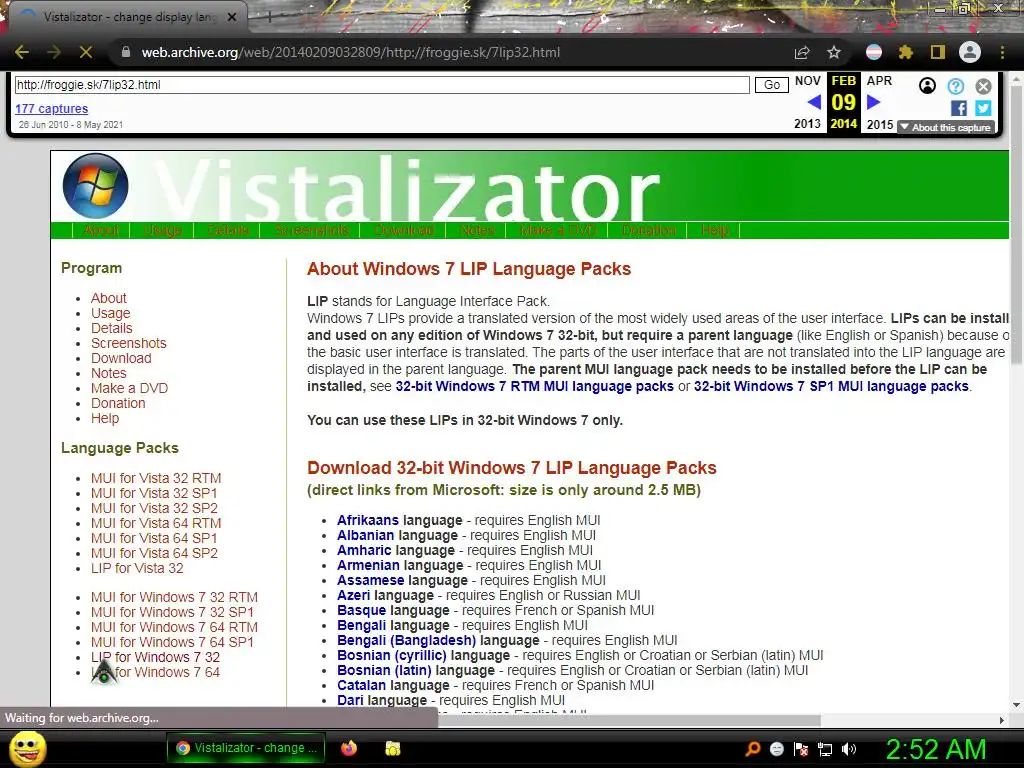
Task: Open the Chrome three-dot menu
Action: coord(1002,52)
